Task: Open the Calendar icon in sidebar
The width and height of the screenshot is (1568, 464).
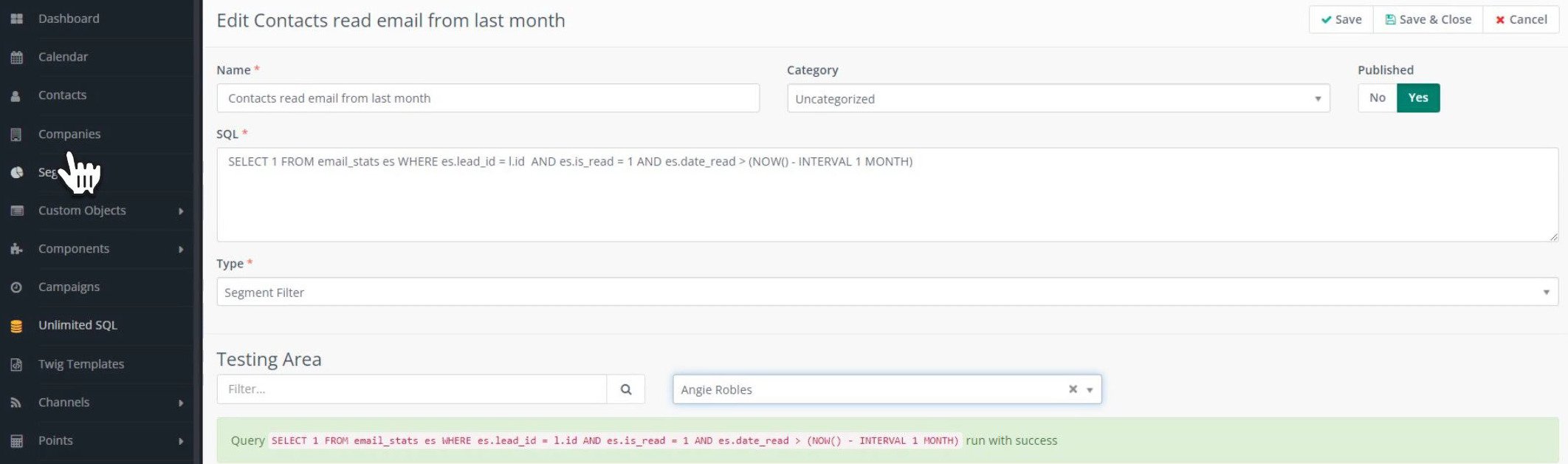Action: [x=16, y=58]
